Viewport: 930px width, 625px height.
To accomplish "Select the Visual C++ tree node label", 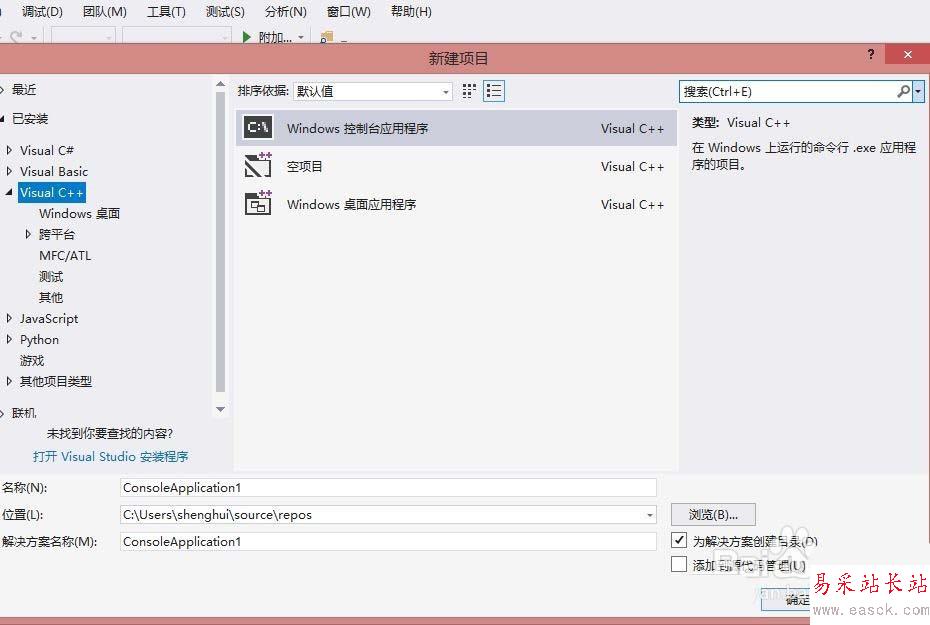I will (52, 193).
